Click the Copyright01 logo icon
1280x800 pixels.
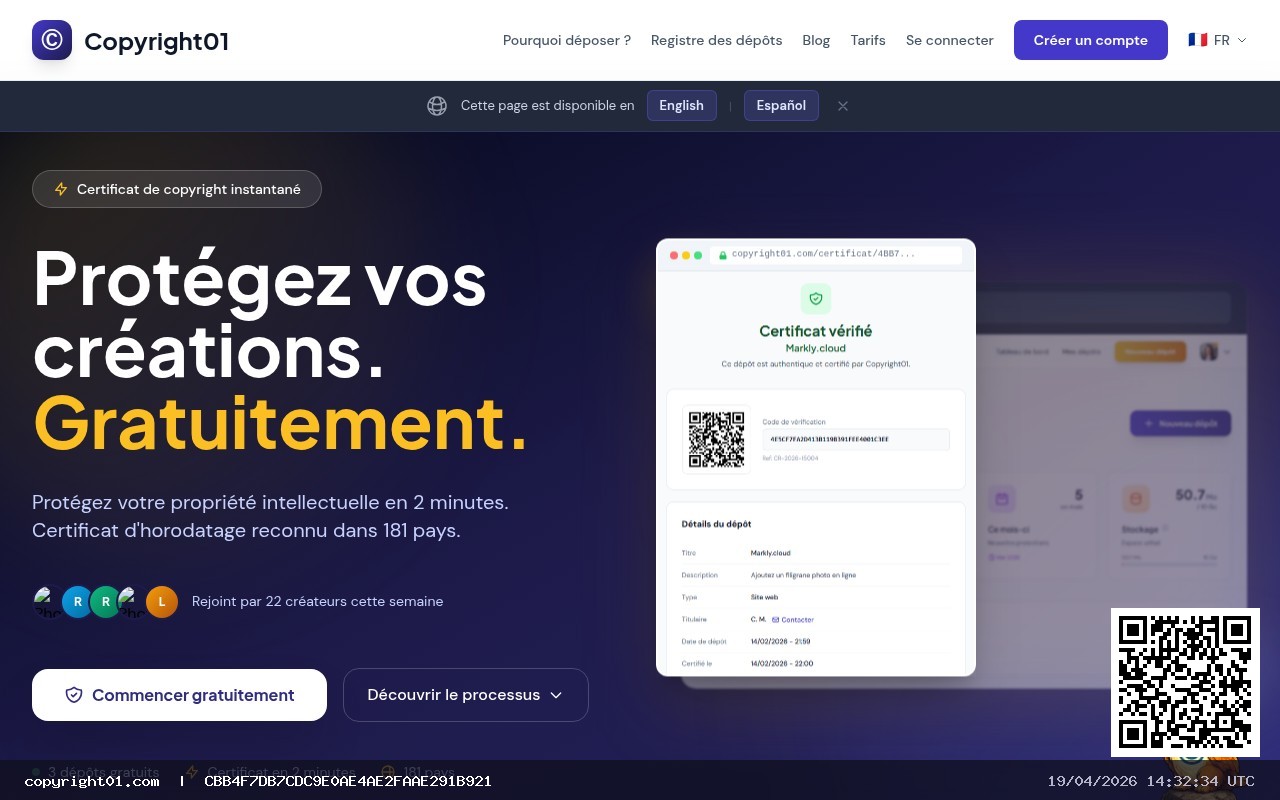coord(52,40)
